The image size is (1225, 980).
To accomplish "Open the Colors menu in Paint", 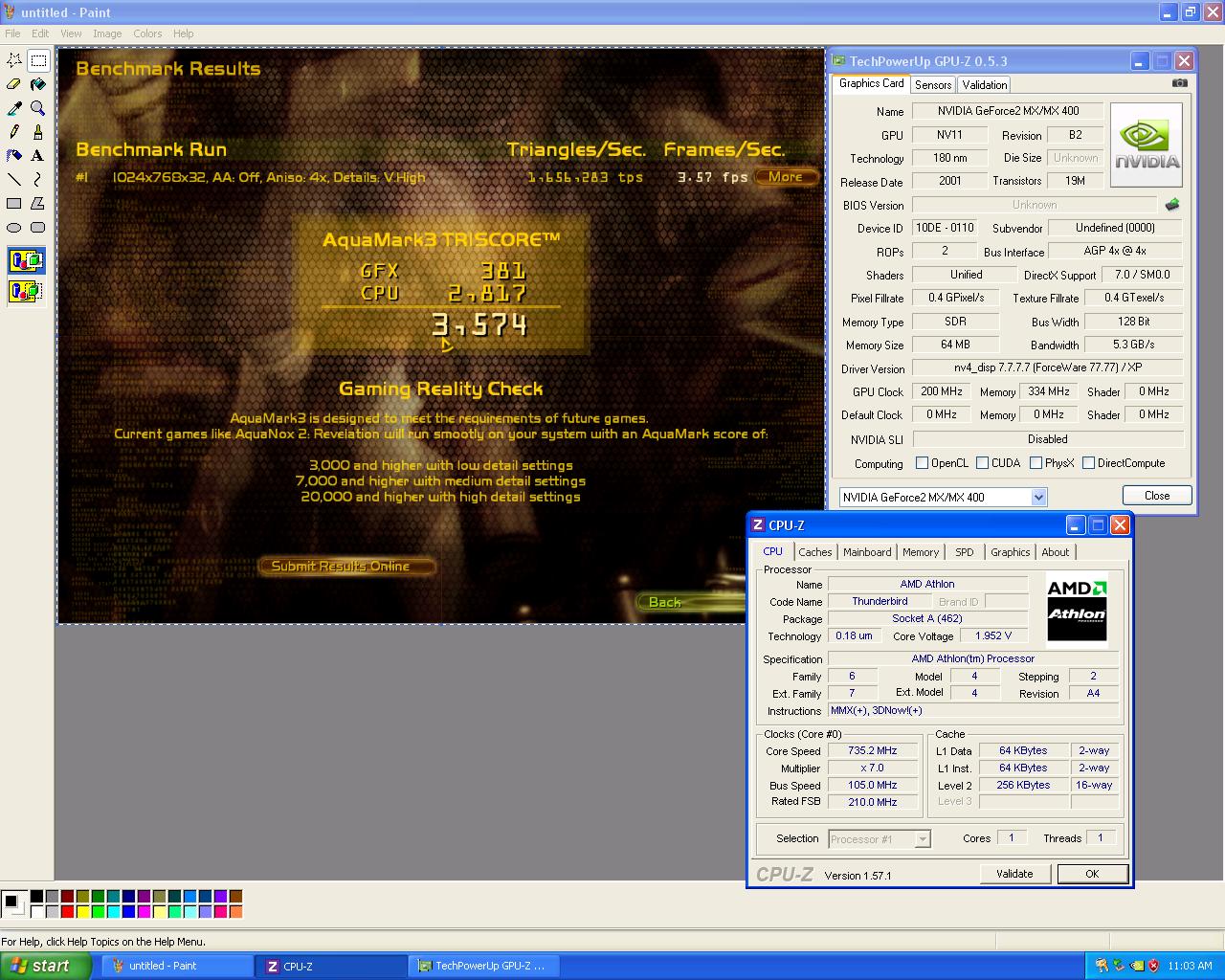I will tap(147, 33).
